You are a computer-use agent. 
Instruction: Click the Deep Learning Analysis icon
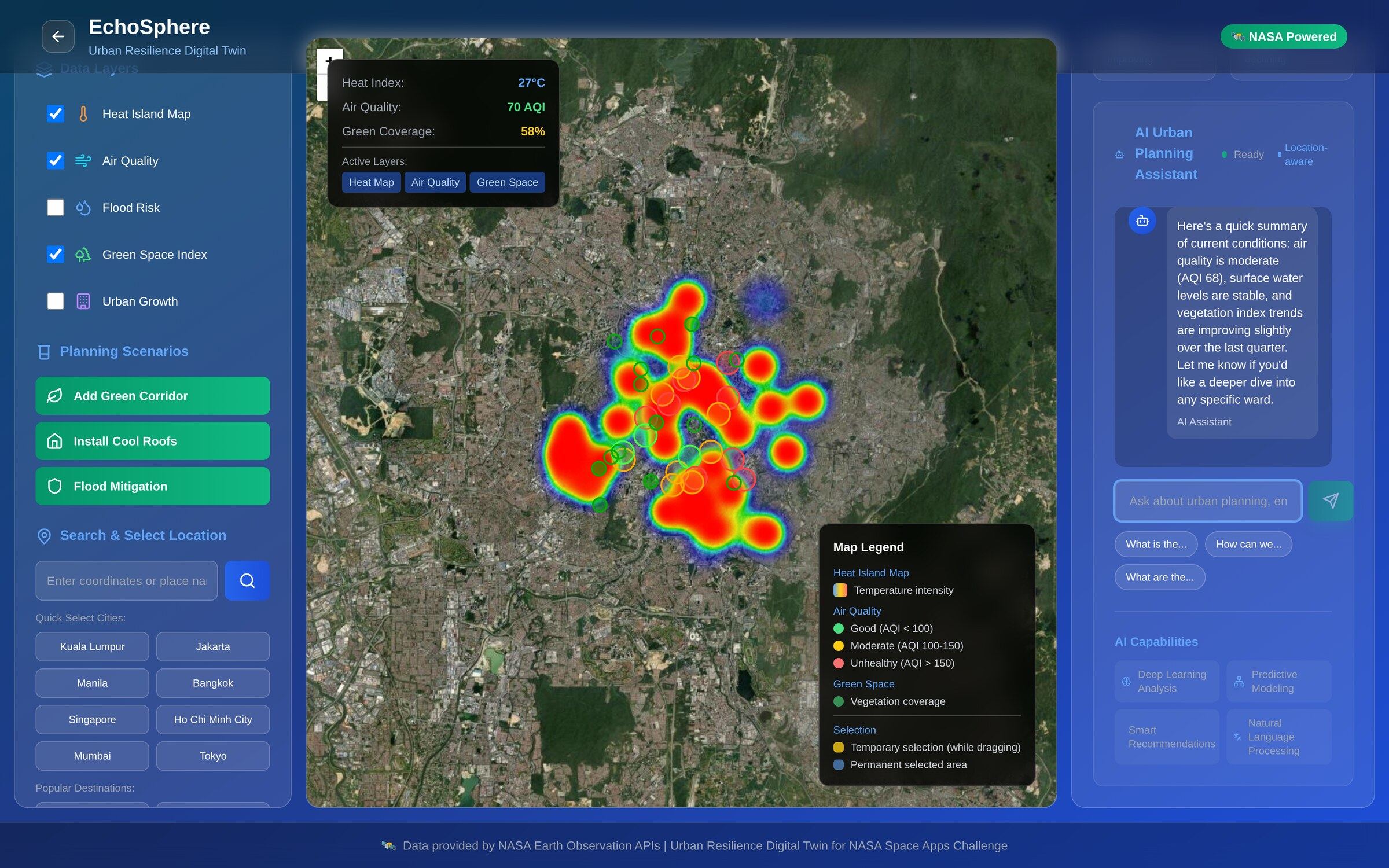pos(1126,681)
